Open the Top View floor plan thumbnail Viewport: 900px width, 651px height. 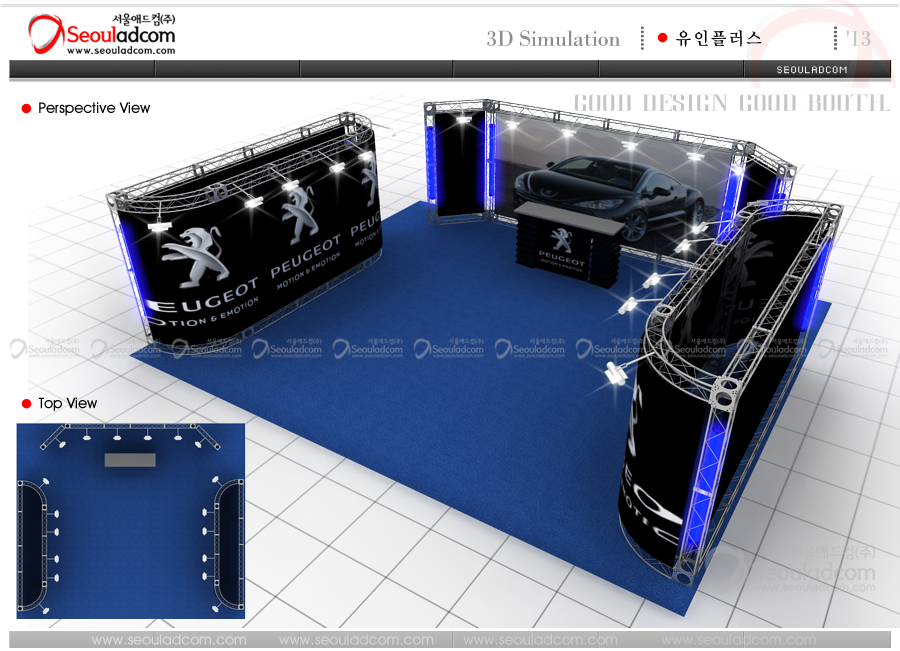pyautogui.click(x=130, y=520)
